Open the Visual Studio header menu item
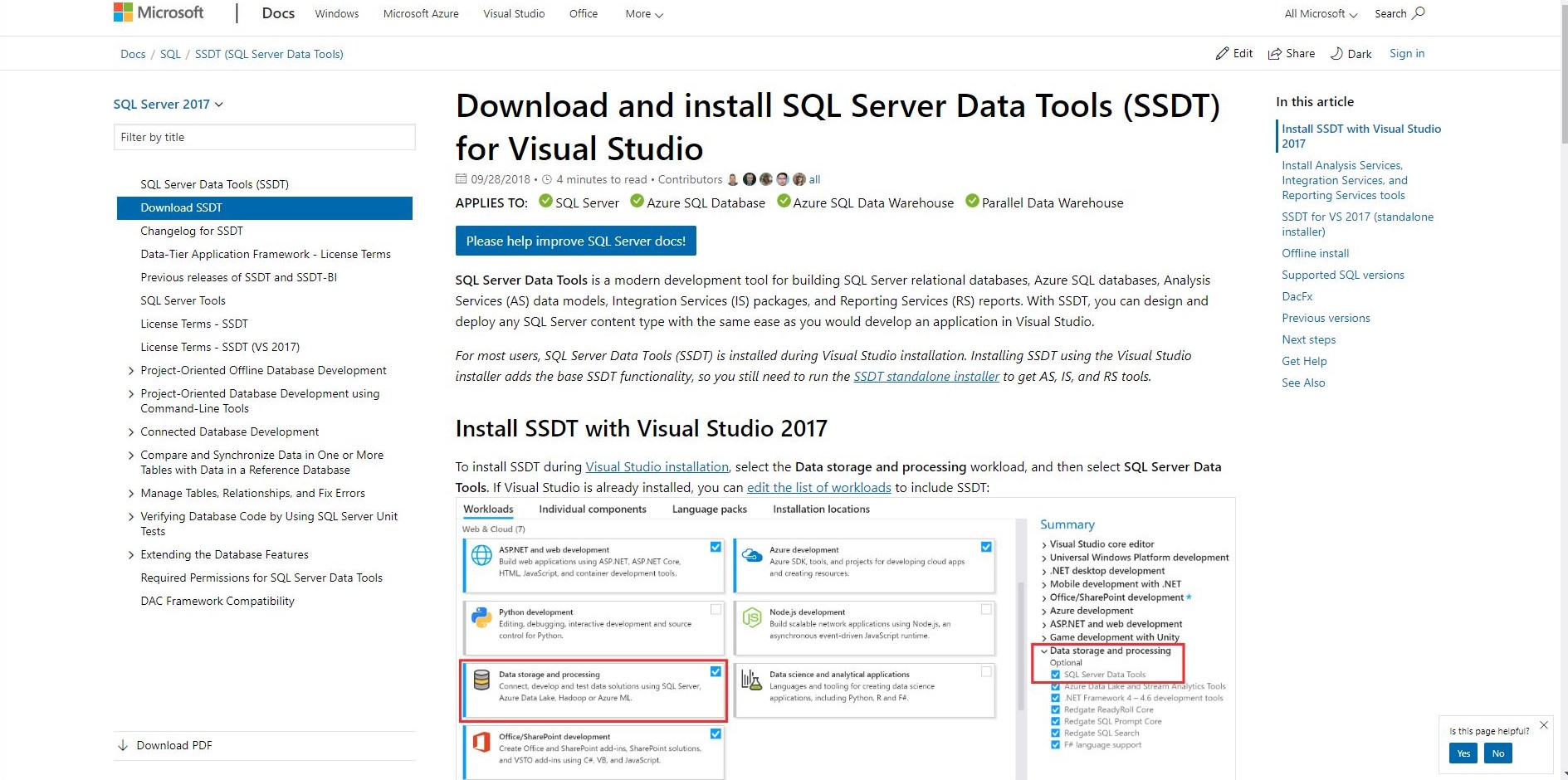Screen dimensions: 1568x780 click(514, 14)
